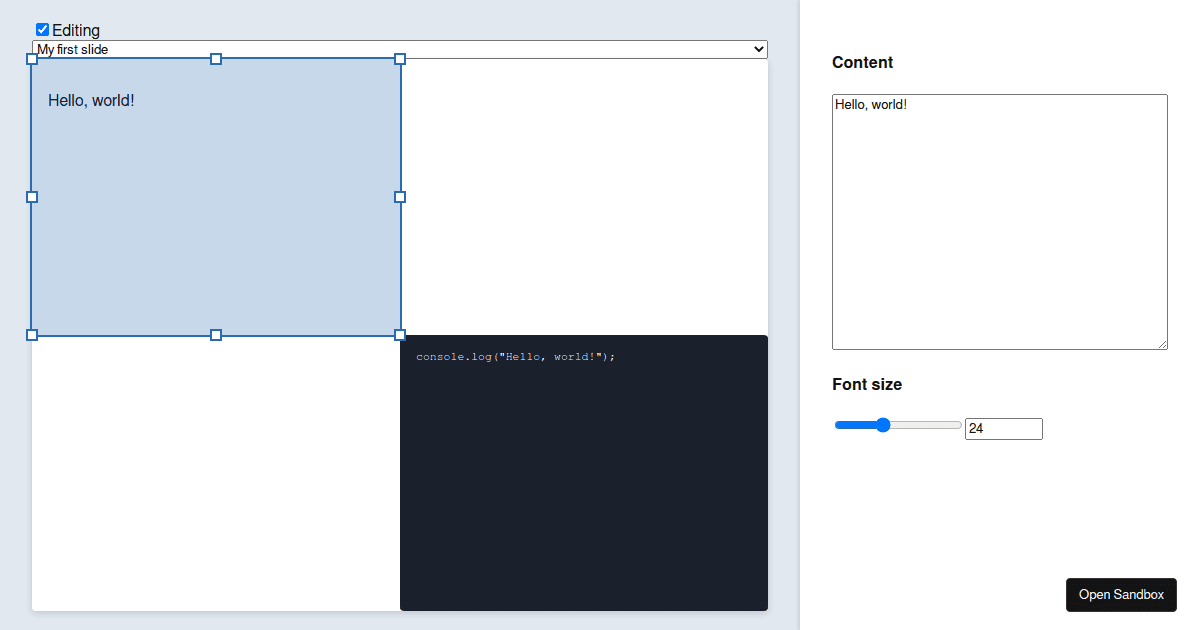Click the left-middle resize handle
Image resolution: width=1200 pixels, height=630 pixels.
[32, 197]
